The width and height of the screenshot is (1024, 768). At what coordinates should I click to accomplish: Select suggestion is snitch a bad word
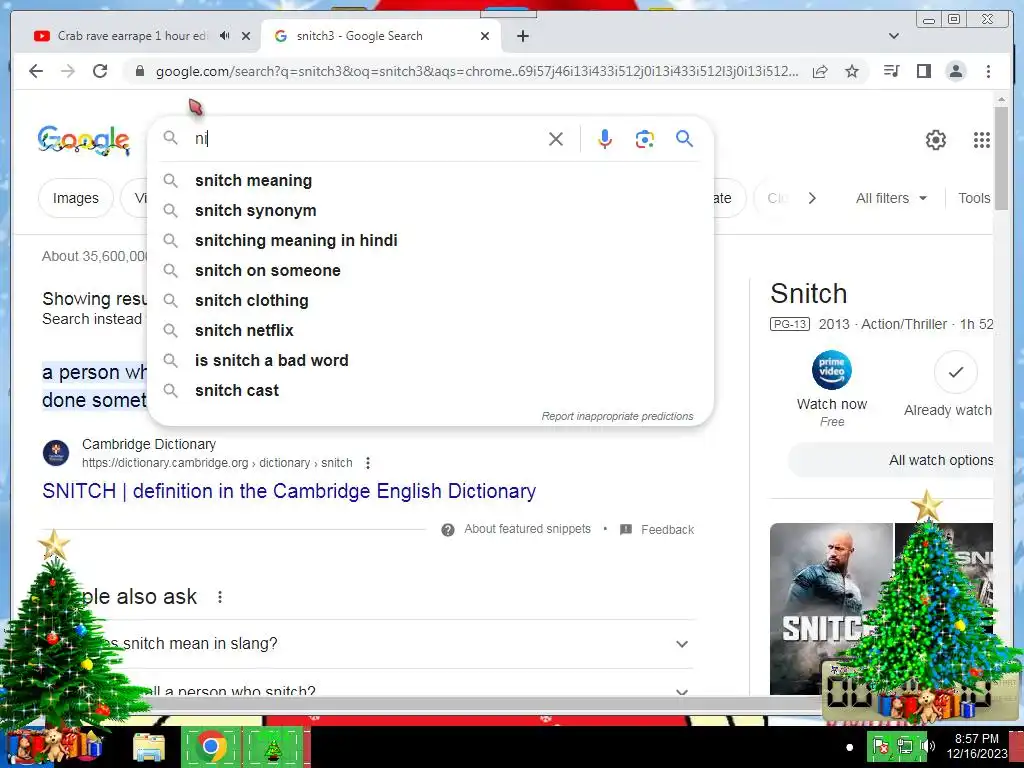(x=431, y=360)
